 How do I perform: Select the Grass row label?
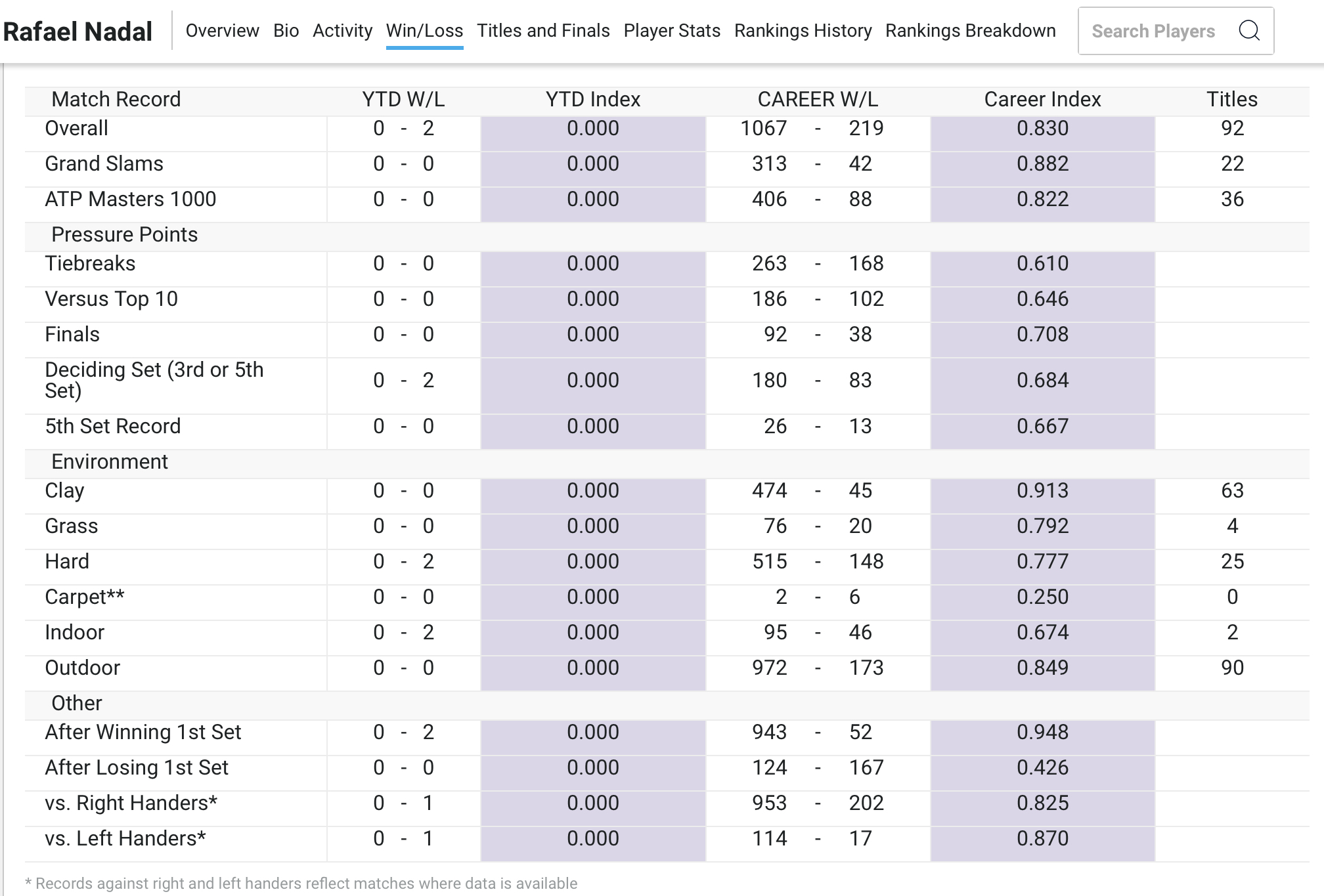71,526
